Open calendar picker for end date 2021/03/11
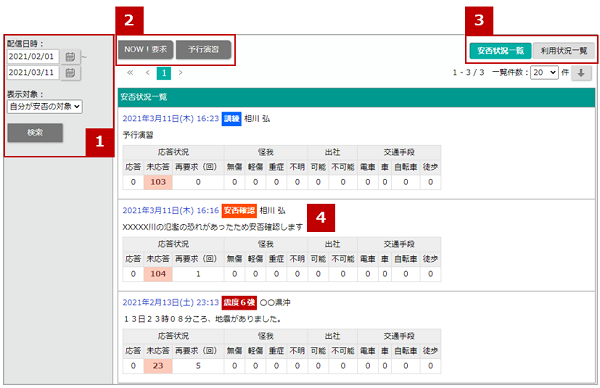 click(x=70, y=73)
